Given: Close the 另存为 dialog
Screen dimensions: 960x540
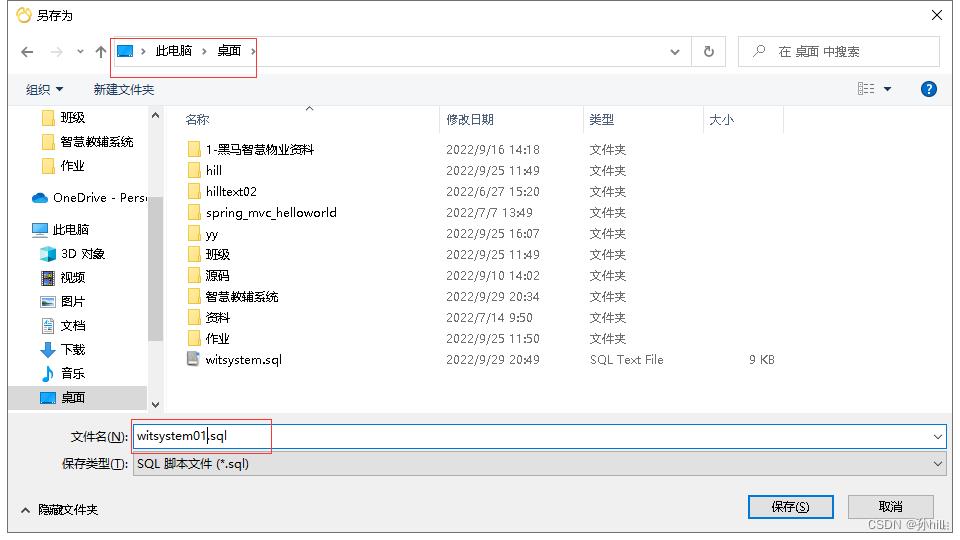Looking at the screenshot, I should click(x=937, y=15).
